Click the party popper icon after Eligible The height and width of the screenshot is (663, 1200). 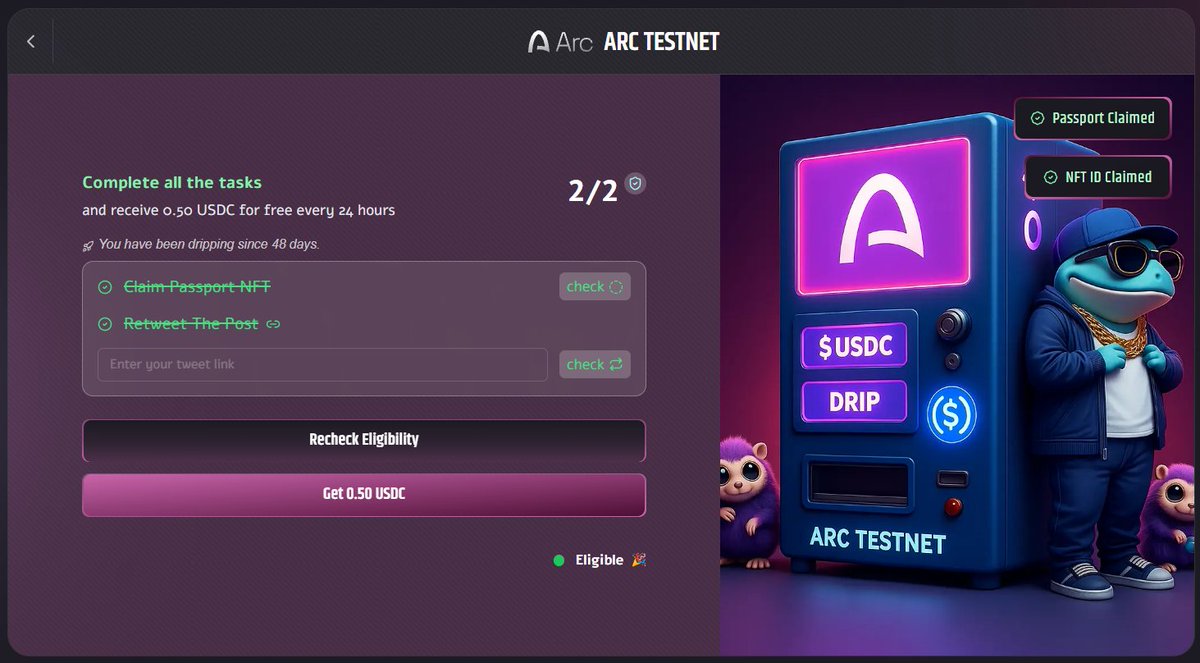[639, 561]
